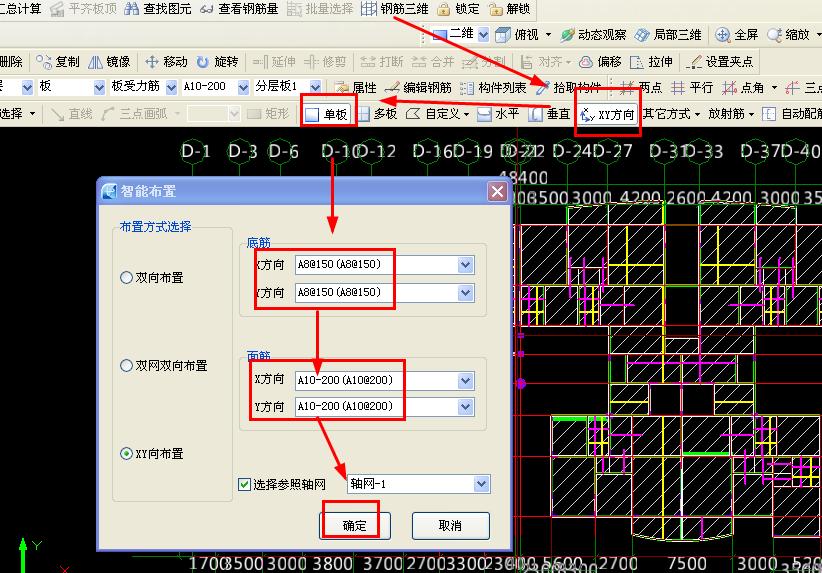Open 编辑钢筋 edit rebar tool
The image size is (822, 573).
[x=418, y=87]
